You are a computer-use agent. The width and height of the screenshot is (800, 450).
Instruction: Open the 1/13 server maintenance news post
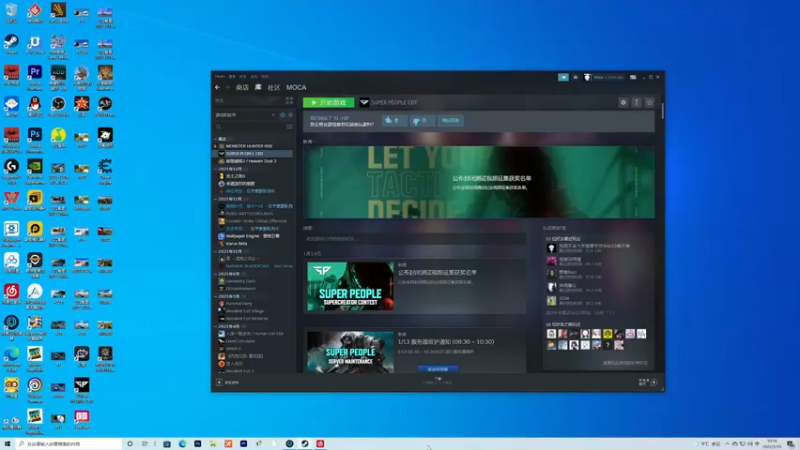click(x=446, y=341)
